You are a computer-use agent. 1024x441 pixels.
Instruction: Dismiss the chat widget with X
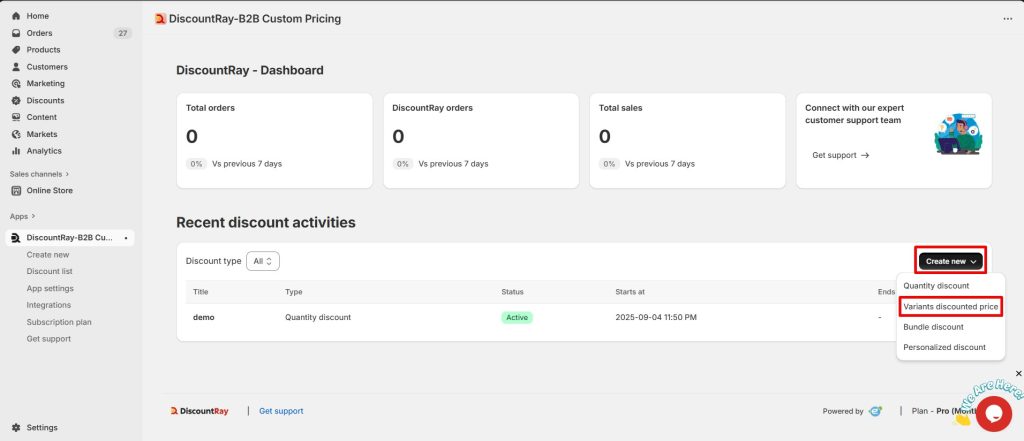(1019, 374)
